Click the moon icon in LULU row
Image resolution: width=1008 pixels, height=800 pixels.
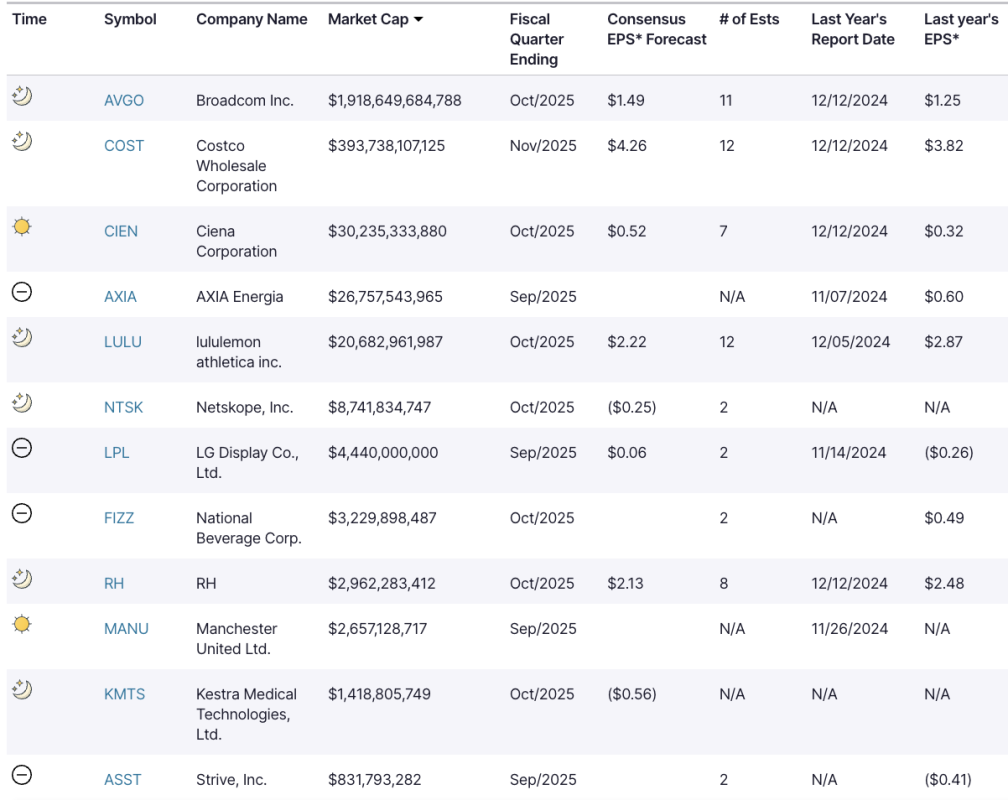tap(21, 337)
